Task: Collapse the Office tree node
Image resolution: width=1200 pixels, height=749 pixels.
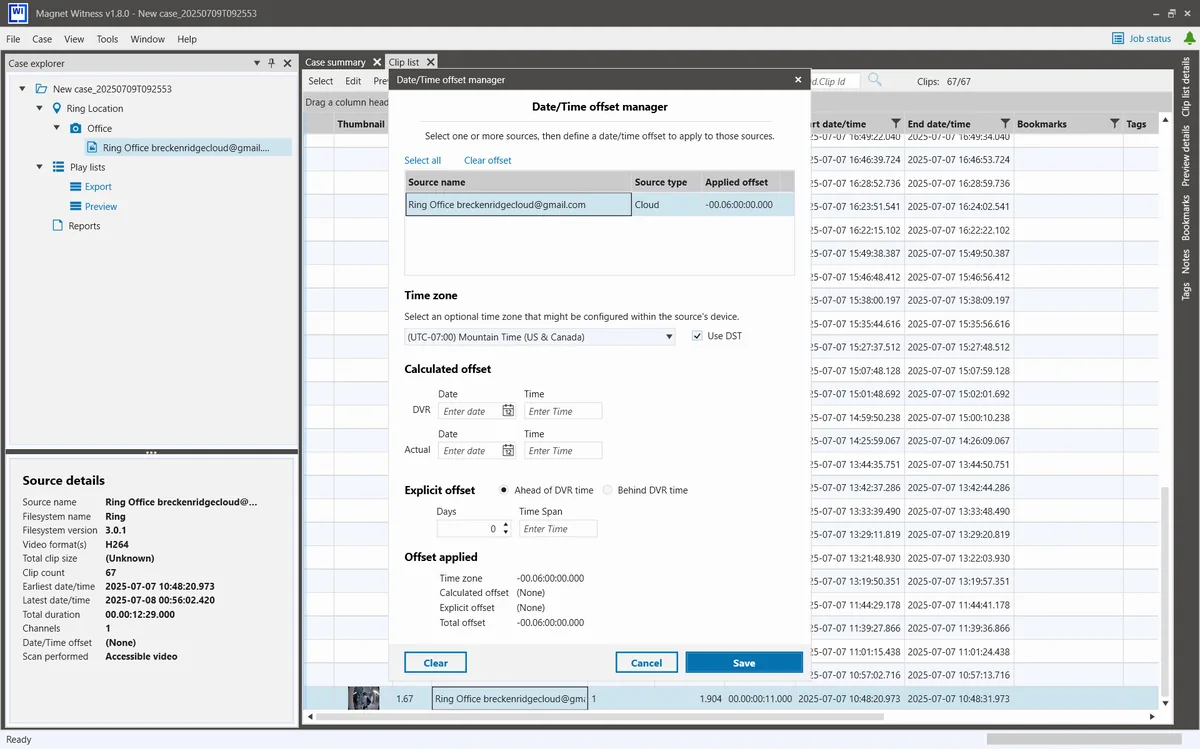Action: point(58,128)
